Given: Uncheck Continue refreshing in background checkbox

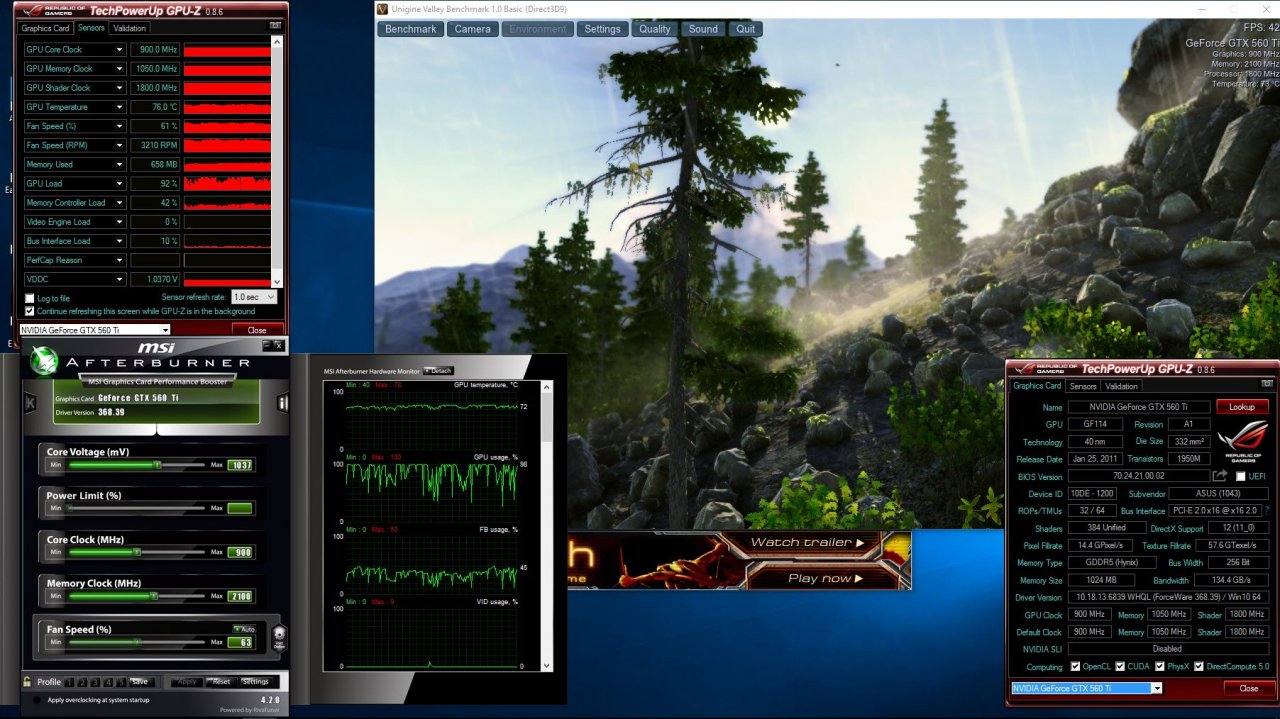Looking at the screenshot, I should point(29,311).
